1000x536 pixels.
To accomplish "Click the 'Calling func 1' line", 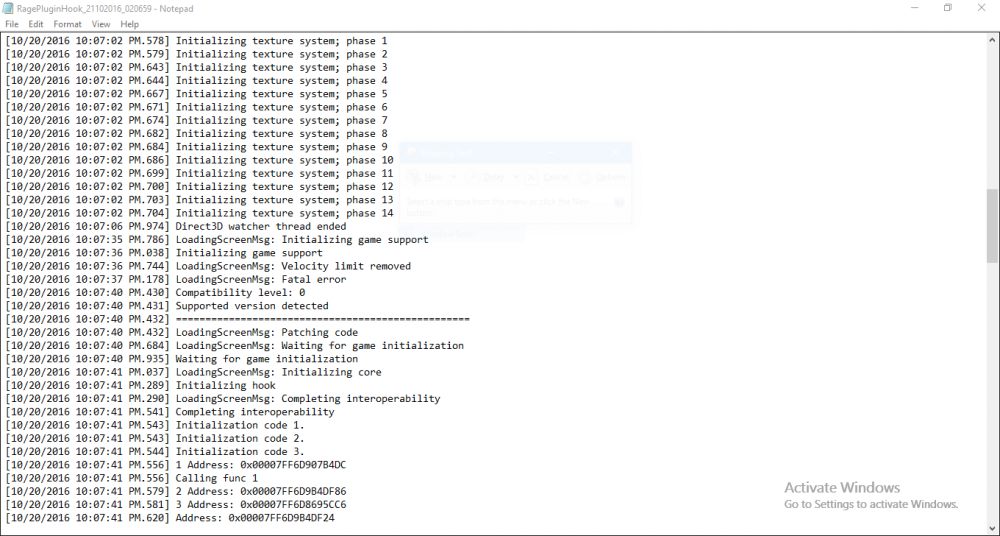I will coord(132,478).
